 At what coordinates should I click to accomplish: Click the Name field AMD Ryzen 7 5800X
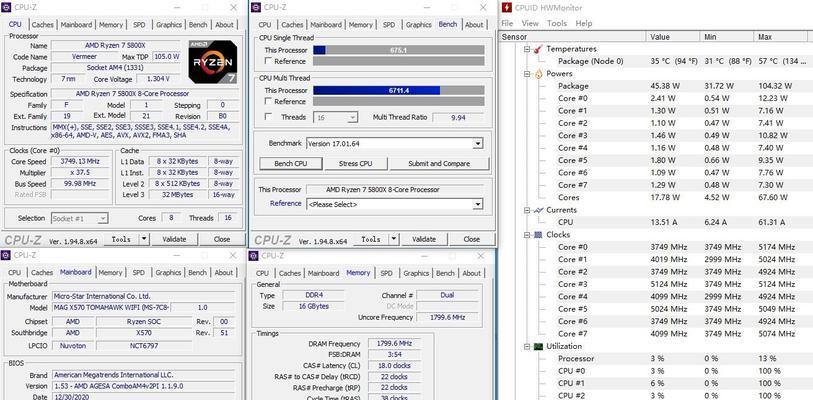coord(115,46)
